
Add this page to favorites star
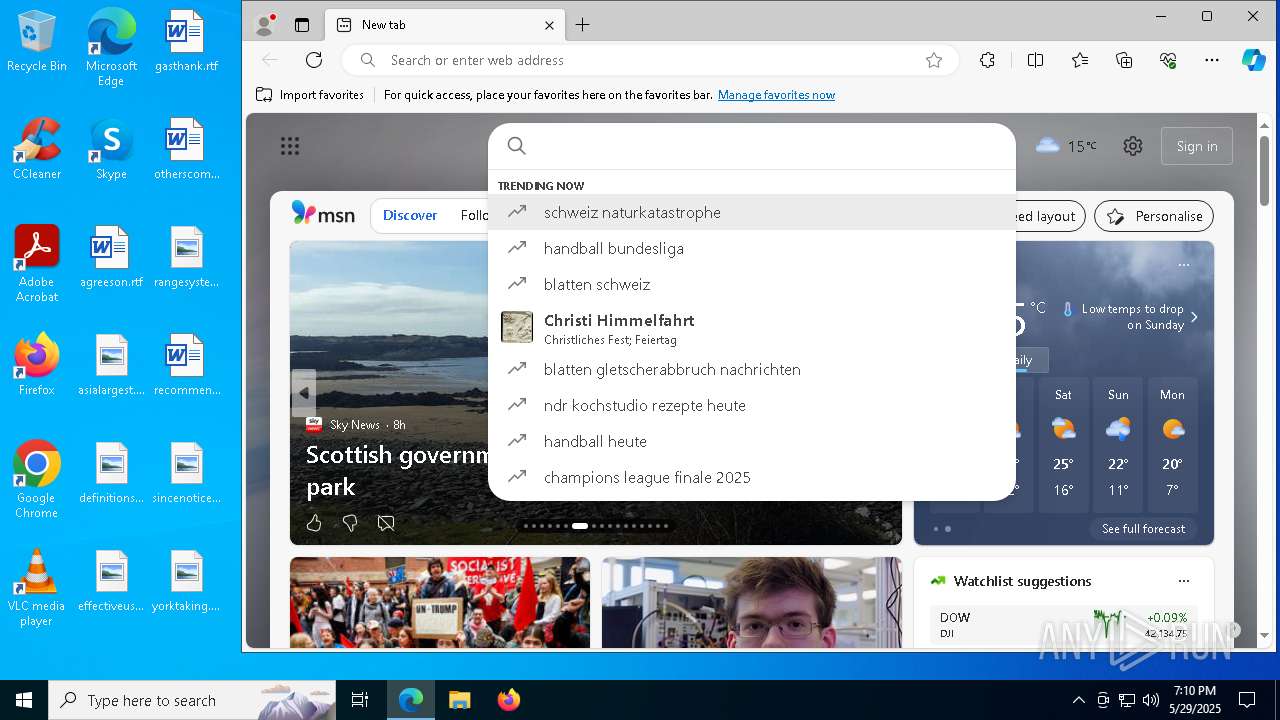(x=934, y=60)
